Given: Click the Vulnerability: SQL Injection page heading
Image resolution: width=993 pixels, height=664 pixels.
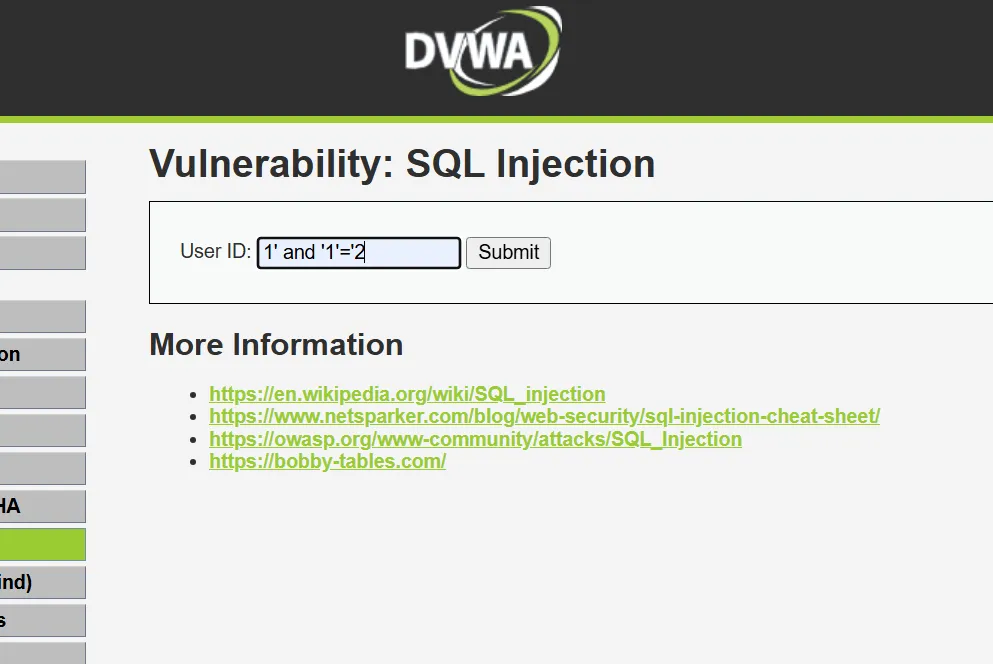Looking at the screenshot, I should [x=402, y=164].
